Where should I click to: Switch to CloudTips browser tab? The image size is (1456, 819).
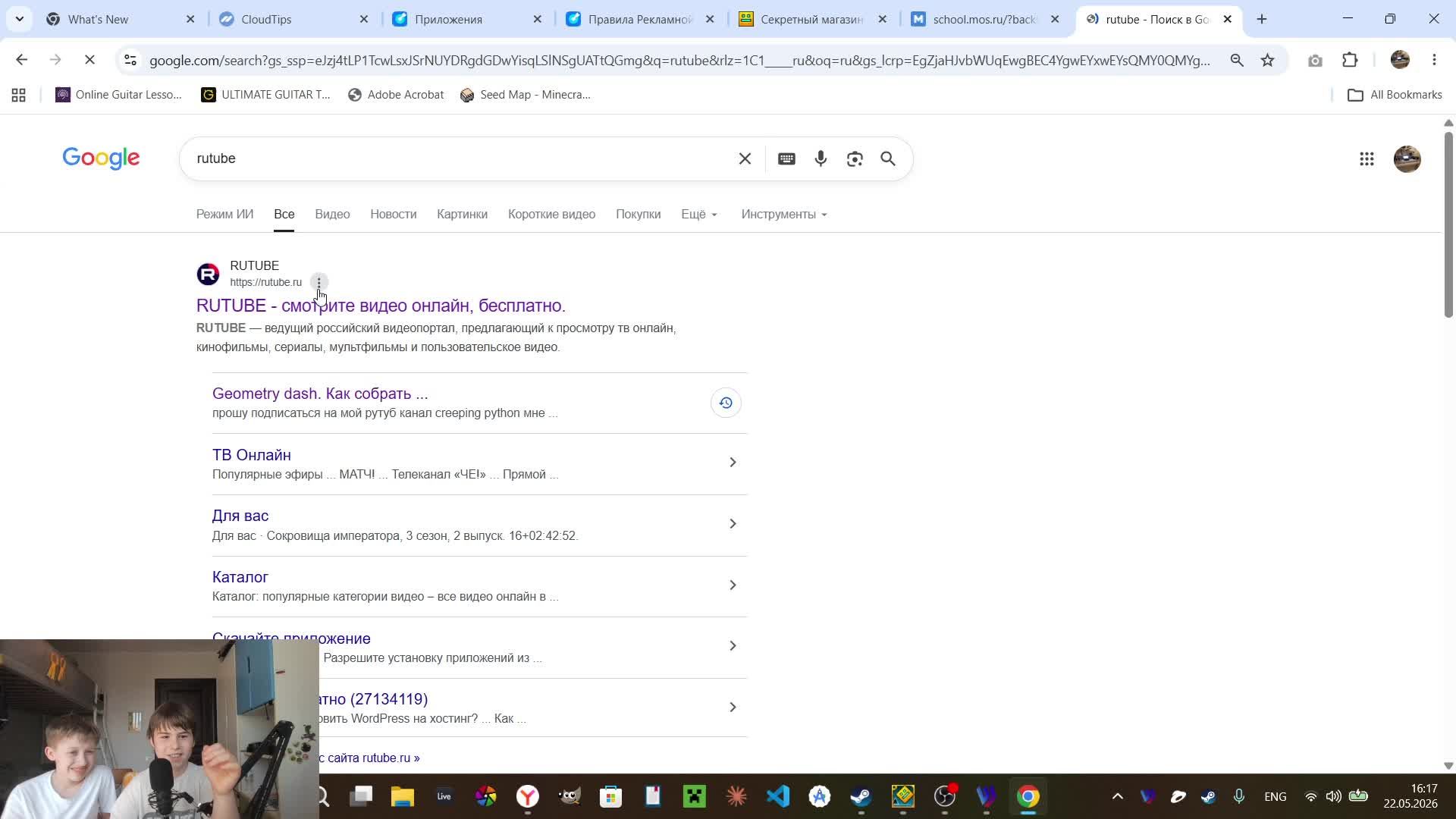point(293,19)
